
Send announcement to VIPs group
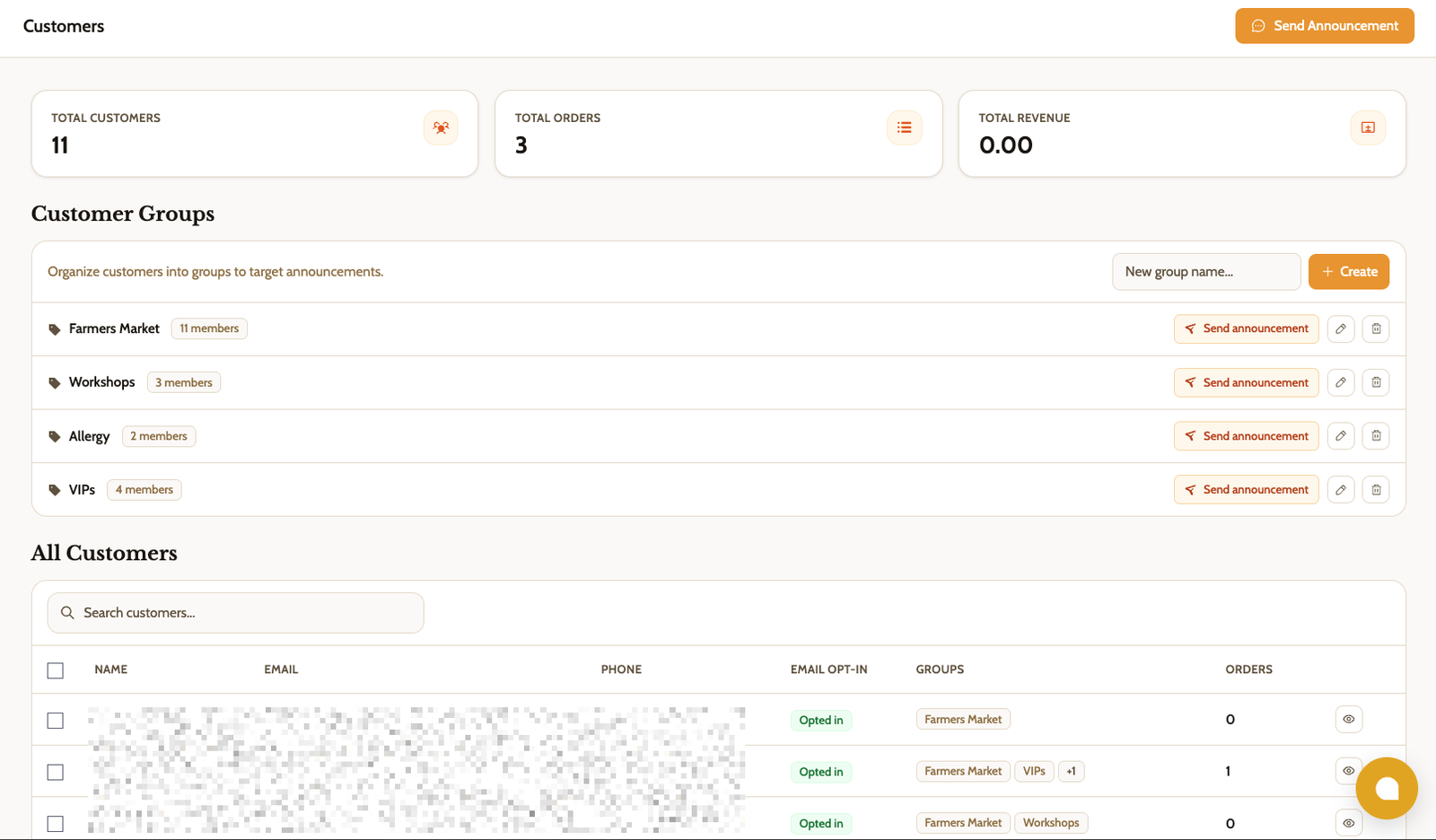(x=1247, y=489)
